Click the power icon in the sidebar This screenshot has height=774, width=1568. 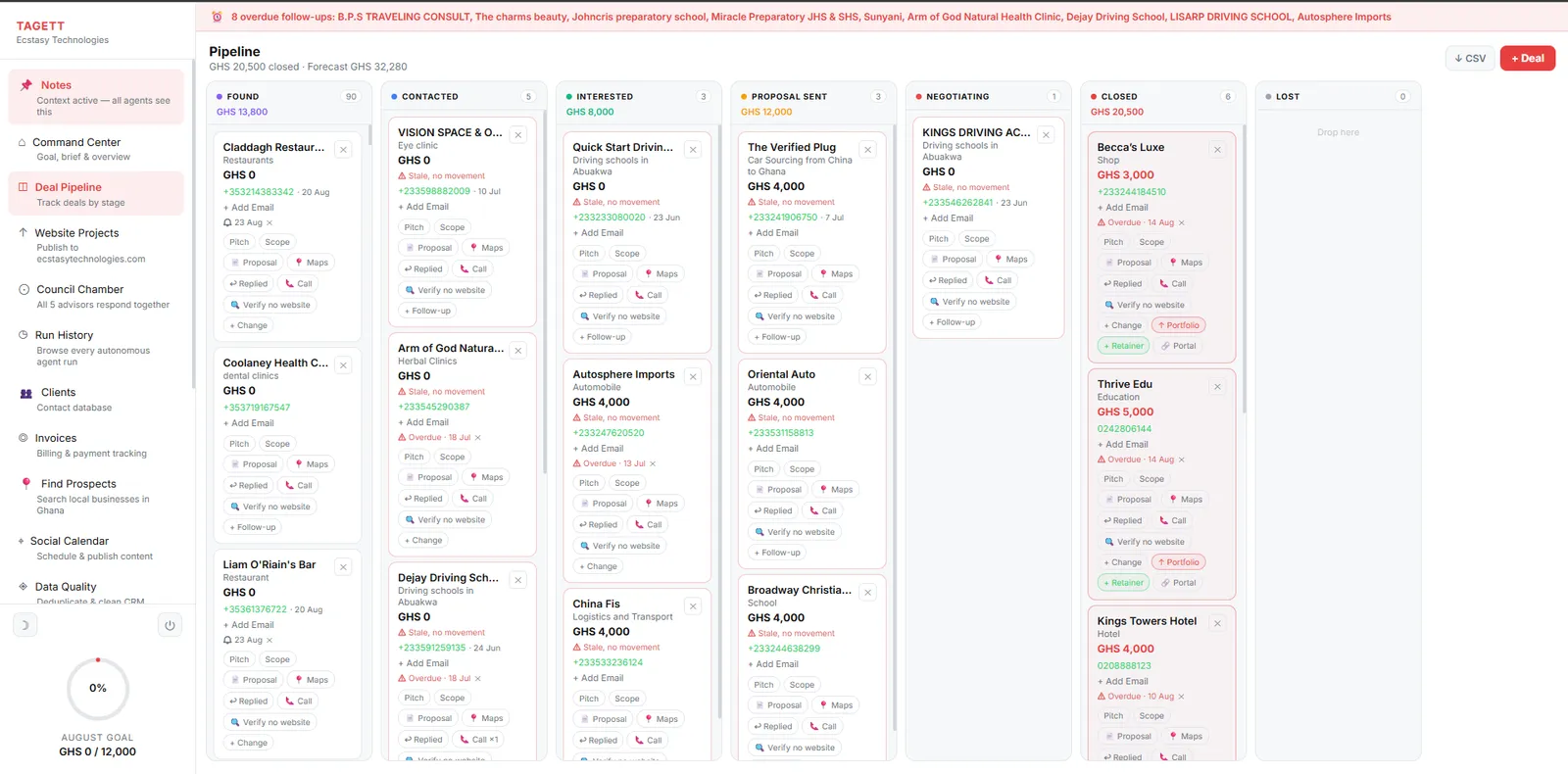(x=170, y=625)
